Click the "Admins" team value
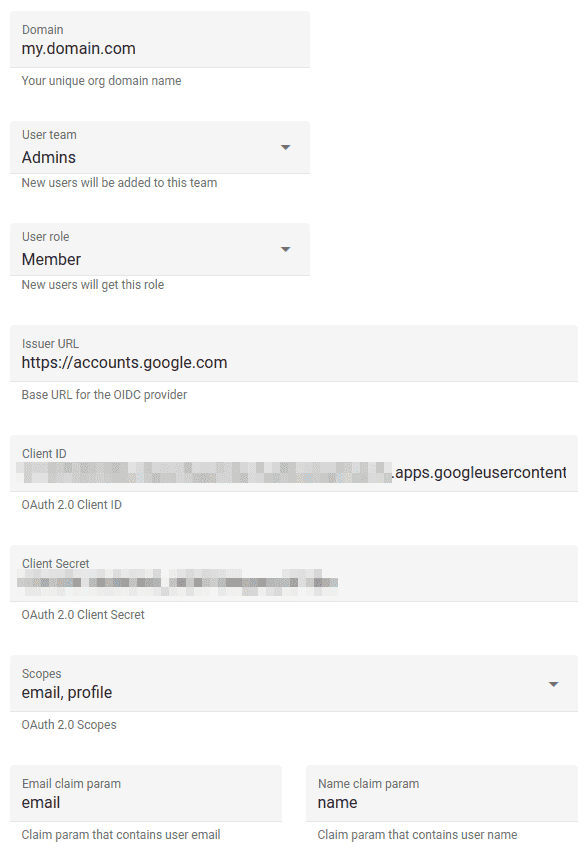This screenshot has width=588, height=854. [47, 157]
